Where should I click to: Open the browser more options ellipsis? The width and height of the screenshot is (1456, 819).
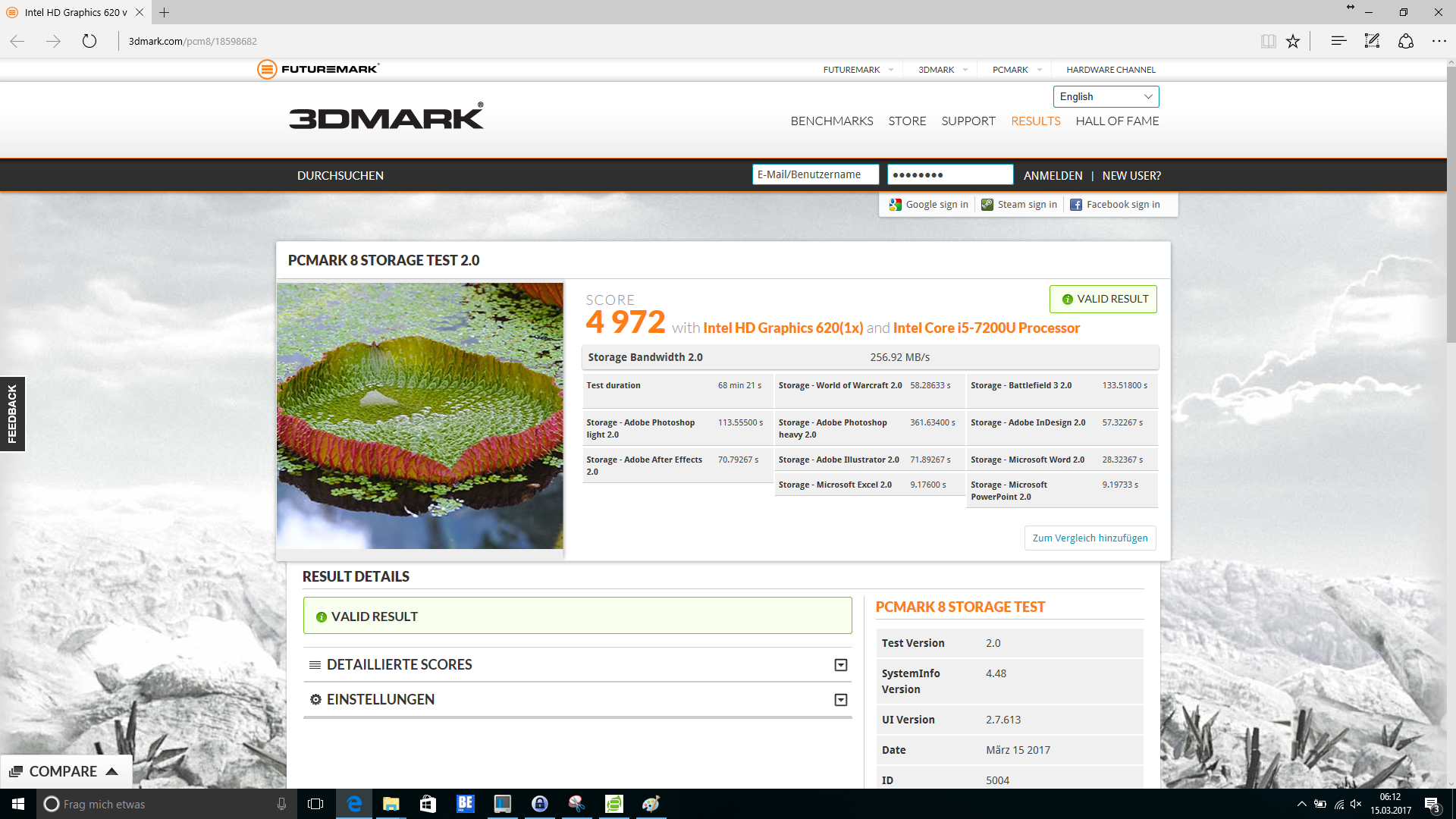1439,41
